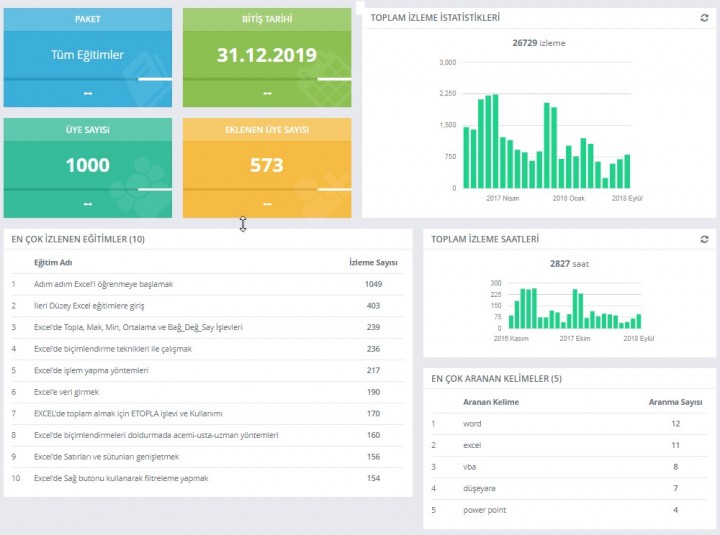720x535 pixels.
Task: Open "Excel'de Sağ butonu kullanarak filtreleme yapmak"
Action: click(121, 478)
